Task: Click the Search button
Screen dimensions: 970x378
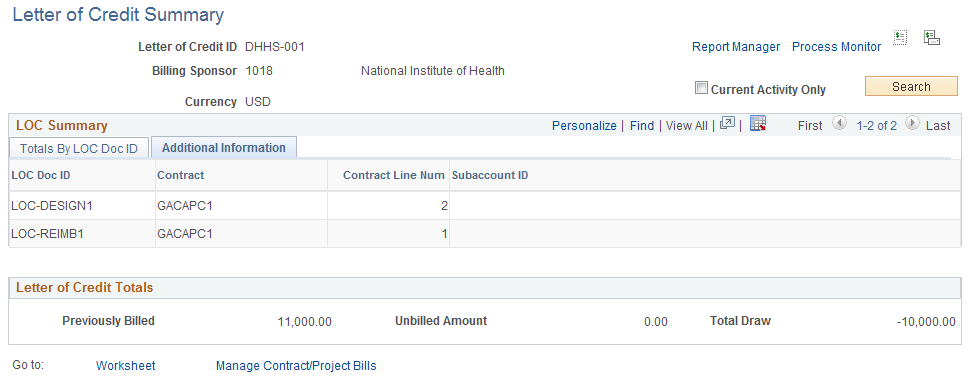Action: (x=911, y=87)
